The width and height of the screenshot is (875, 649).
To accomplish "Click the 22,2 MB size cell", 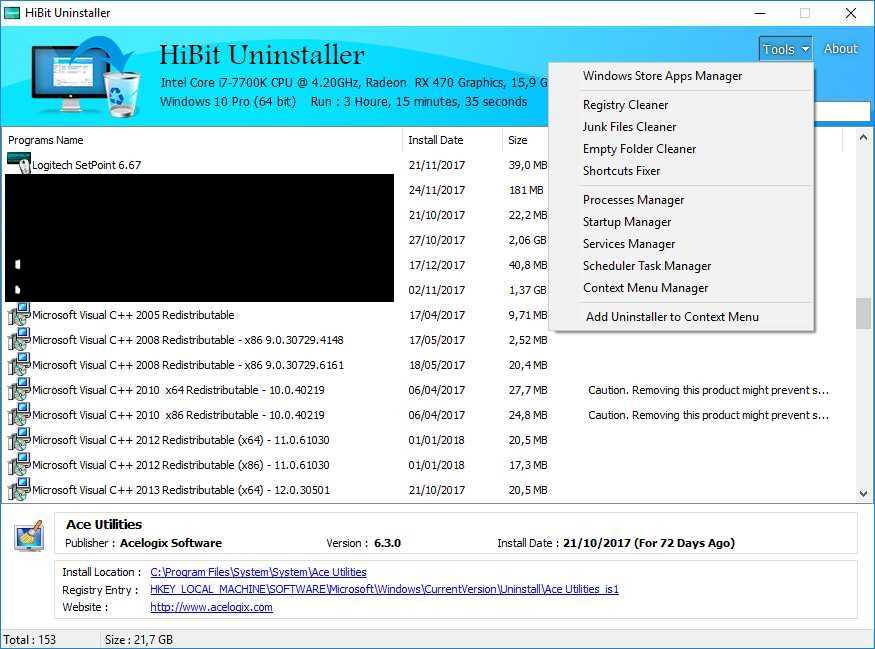I will pyautogui.click(x=527, y=215).
